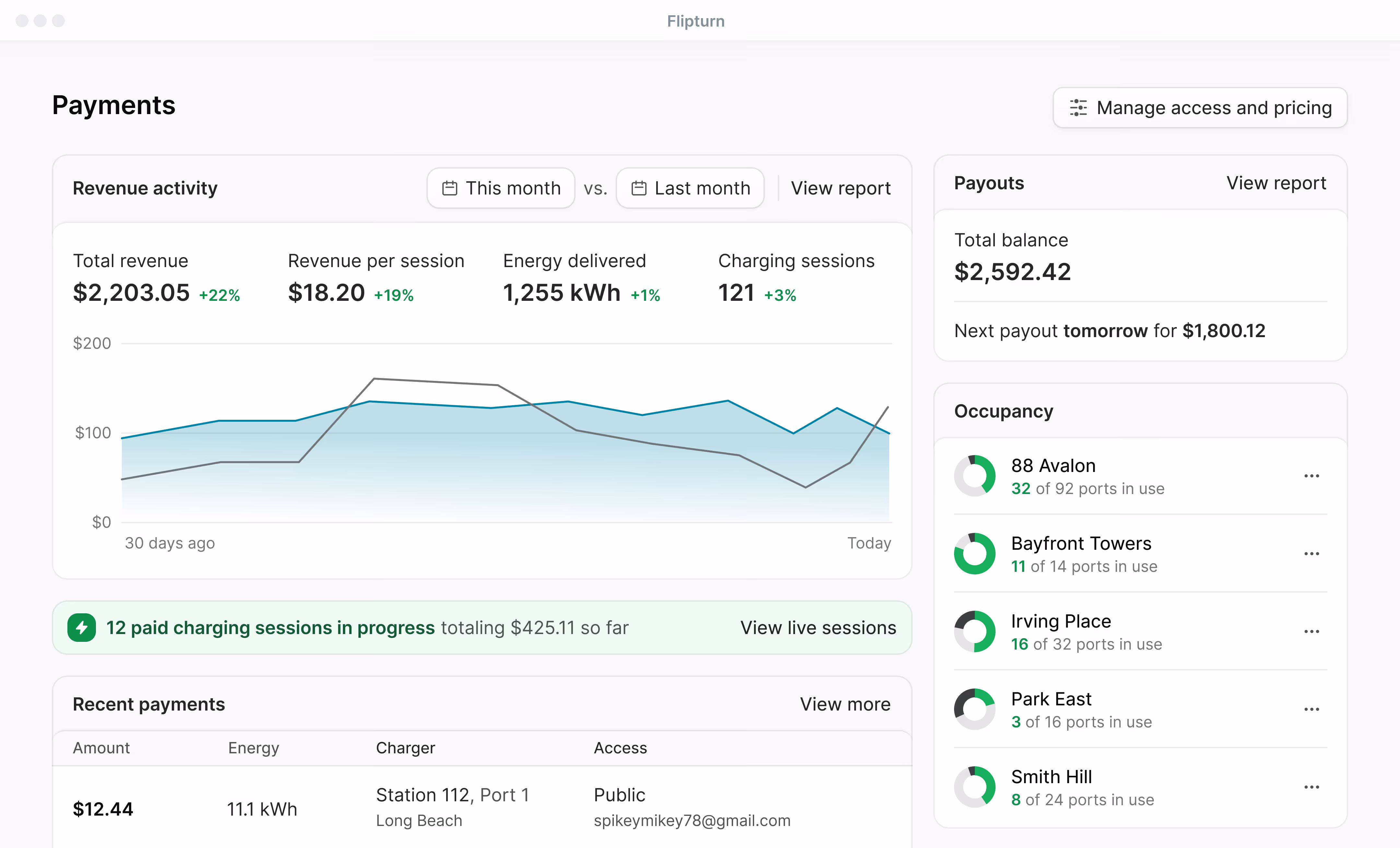Open Manage access and pricing
This screenshot has width=1400, height=848.
pos(1199,108)
